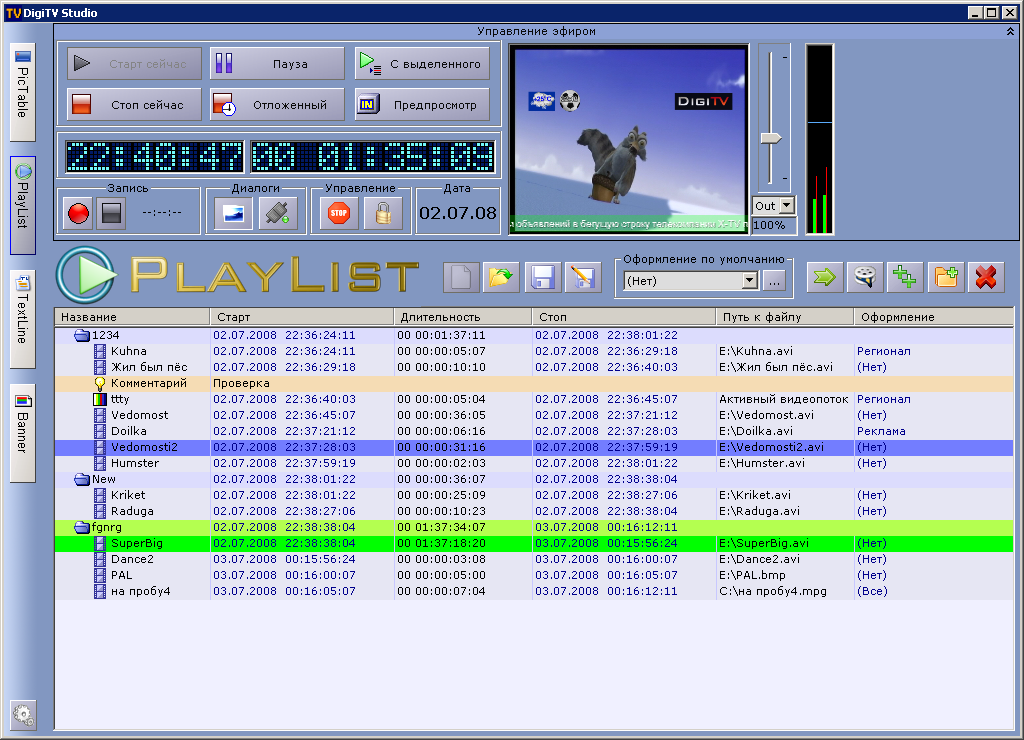Viewport: 1024px width, 740px height.
Task: Select the Жил был пёс item
Action: coord(534,367)
